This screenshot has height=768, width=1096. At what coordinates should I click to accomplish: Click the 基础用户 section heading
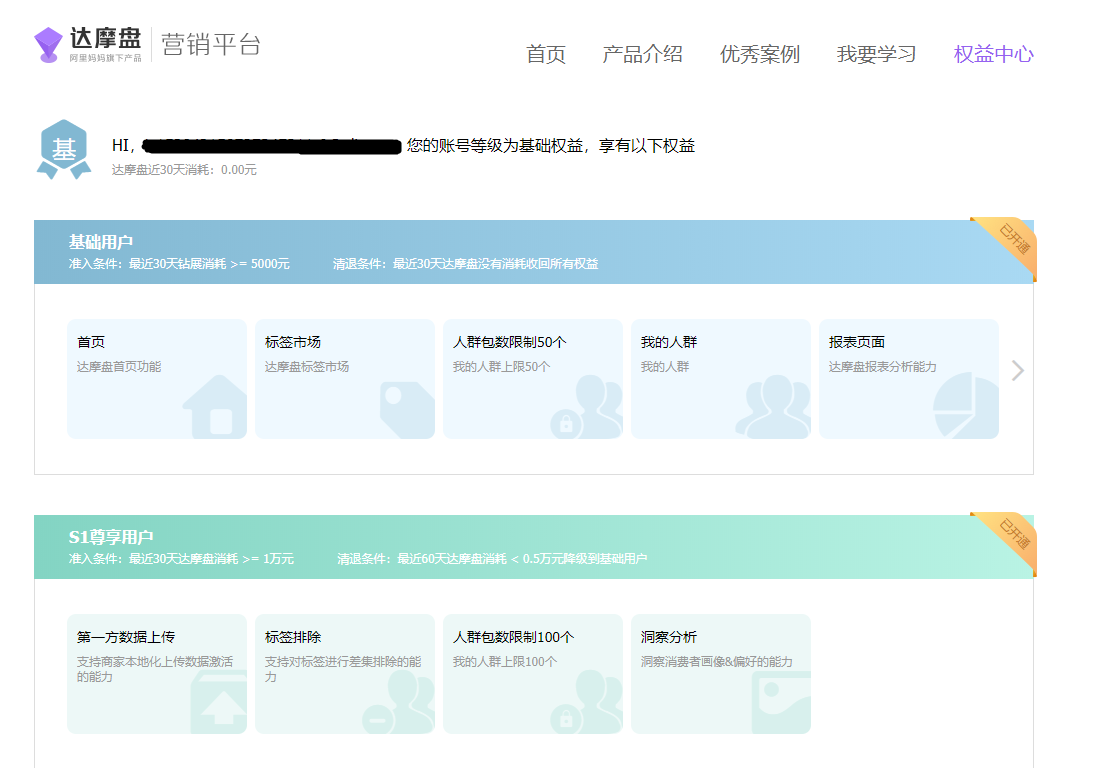tap(101, 242)
